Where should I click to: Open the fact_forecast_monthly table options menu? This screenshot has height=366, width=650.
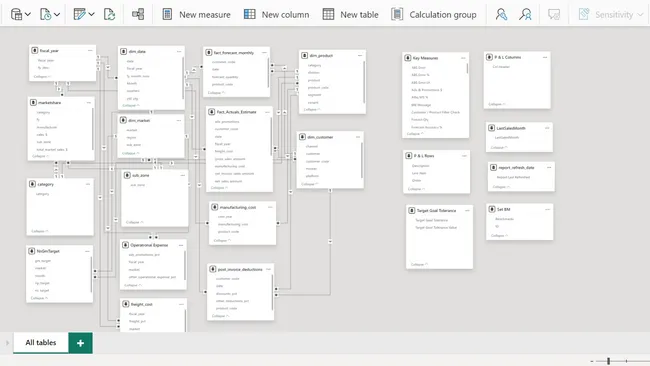264,53
